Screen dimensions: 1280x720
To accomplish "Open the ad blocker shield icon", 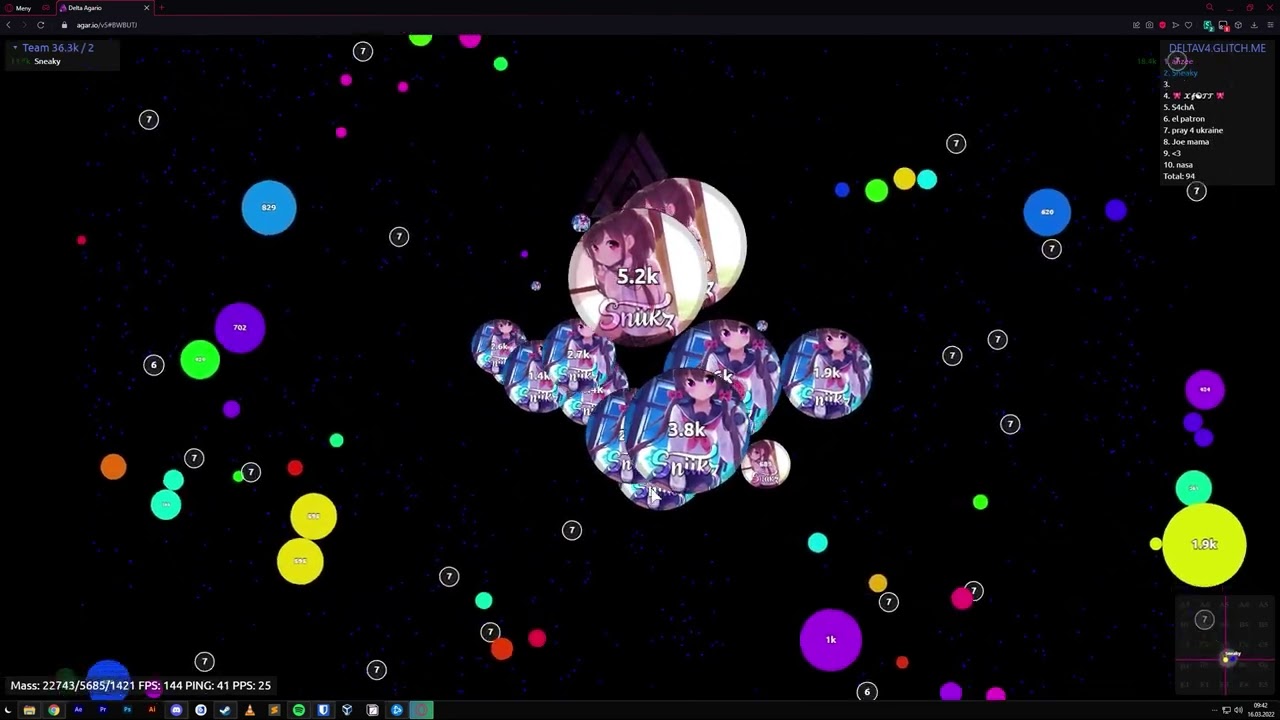I will (1162, 25).
